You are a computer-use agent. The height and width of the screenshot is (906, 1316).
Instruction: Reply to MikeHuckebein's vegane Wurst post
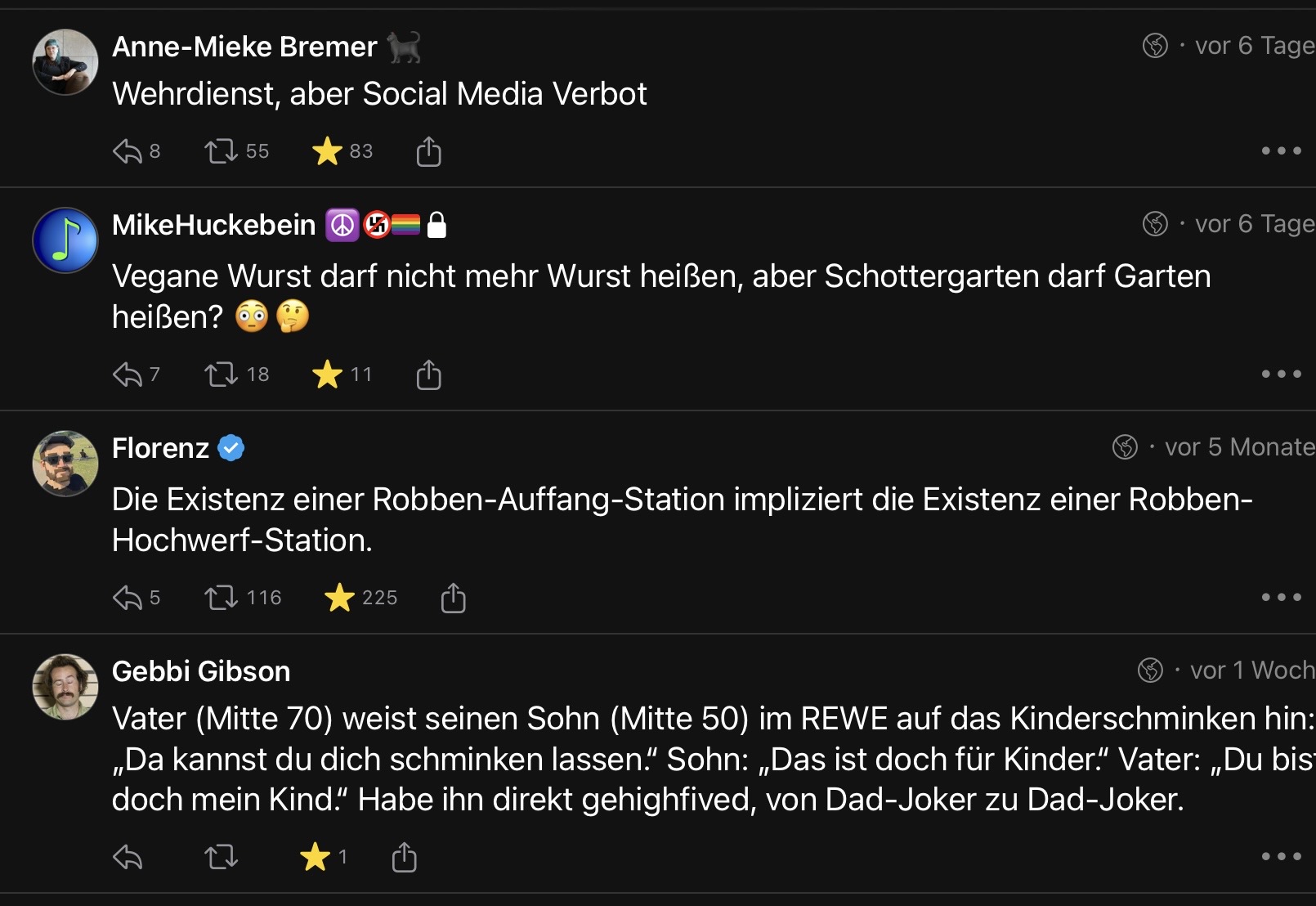128,375
